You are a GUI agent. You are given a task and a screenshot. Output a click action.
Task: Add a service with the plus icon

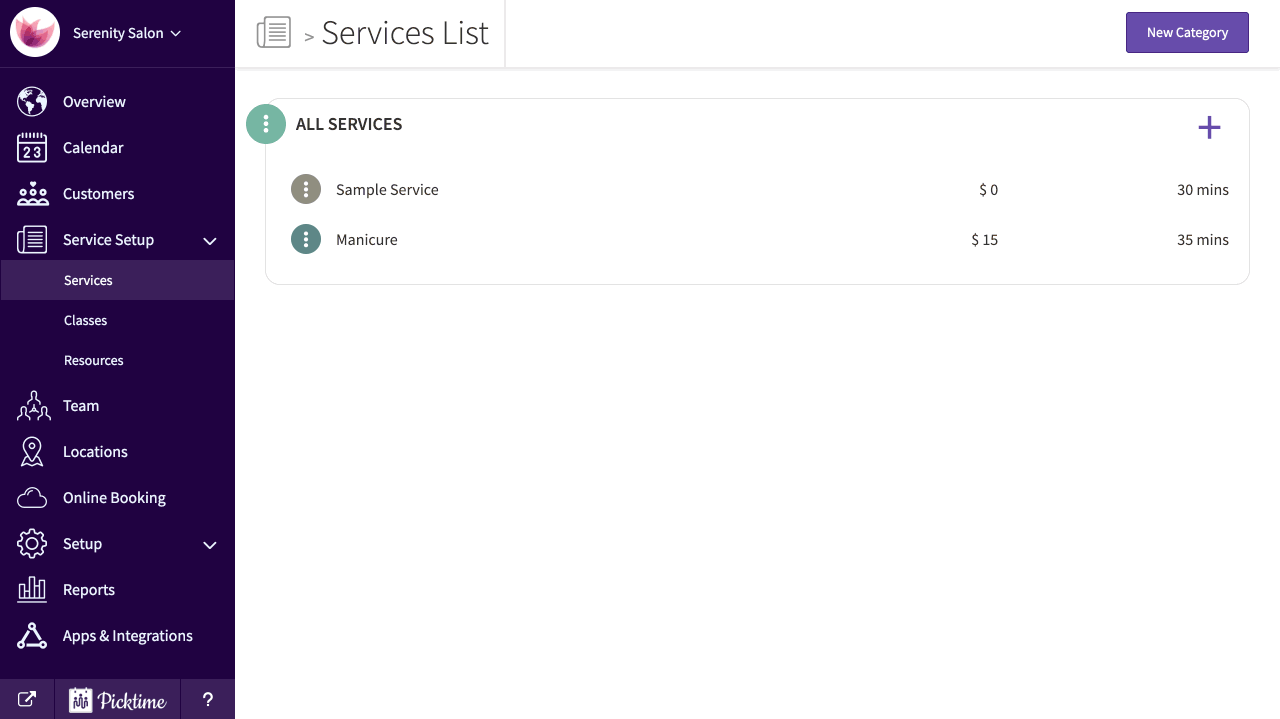tap(1209, 127)
